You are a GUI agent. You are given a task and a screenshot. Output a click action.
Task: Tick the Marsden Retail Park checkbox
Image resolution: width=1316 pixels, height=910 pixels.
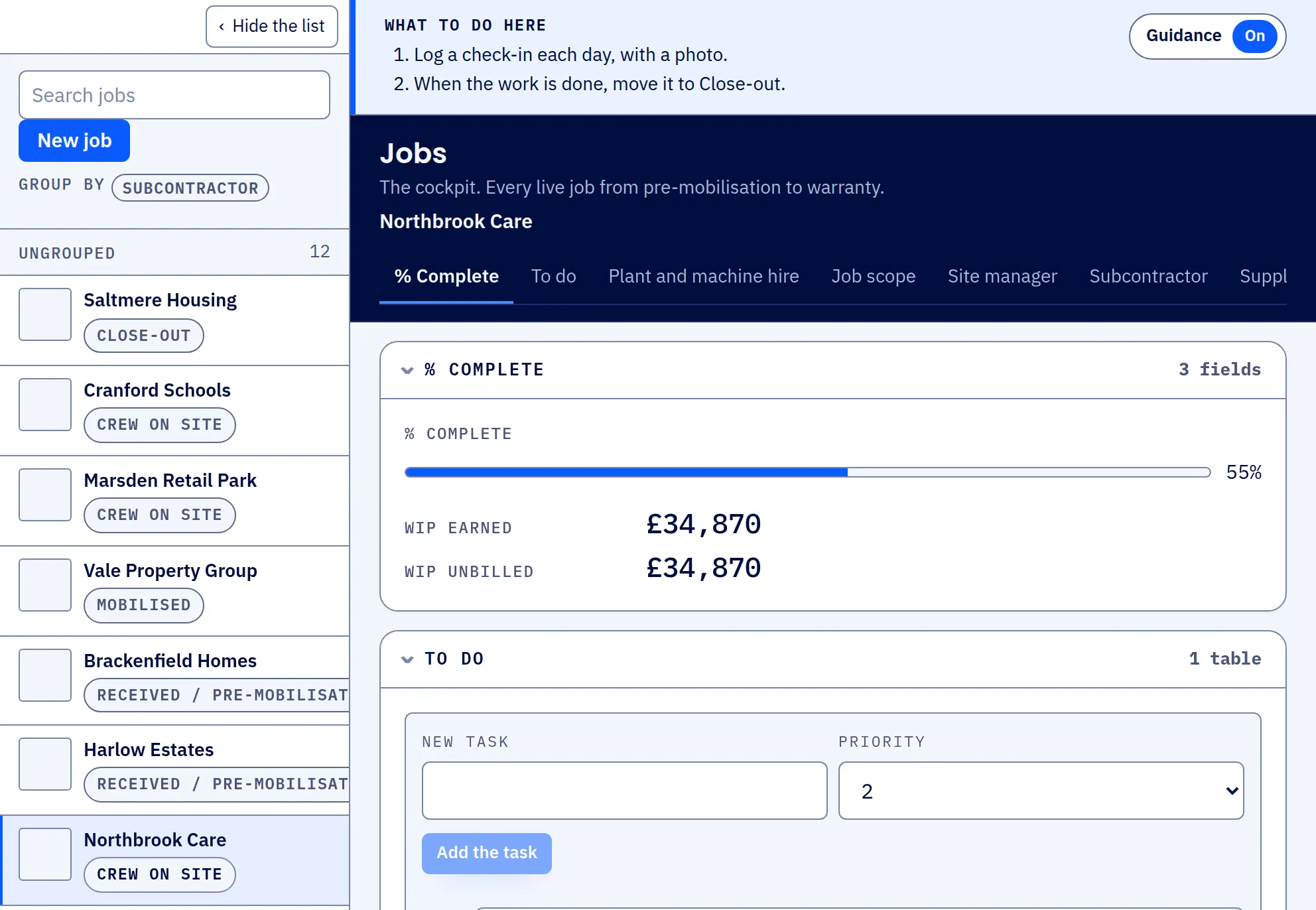coord(45,495)
